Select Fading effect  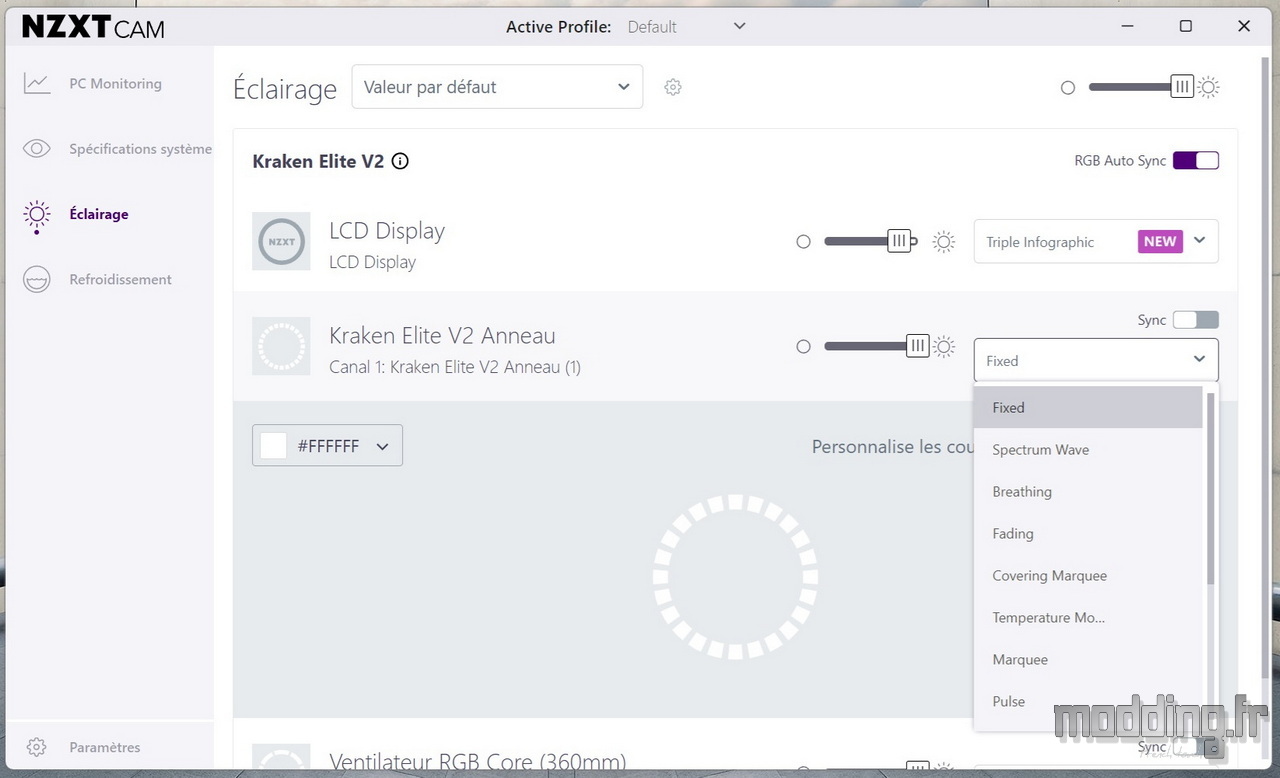1088,534
